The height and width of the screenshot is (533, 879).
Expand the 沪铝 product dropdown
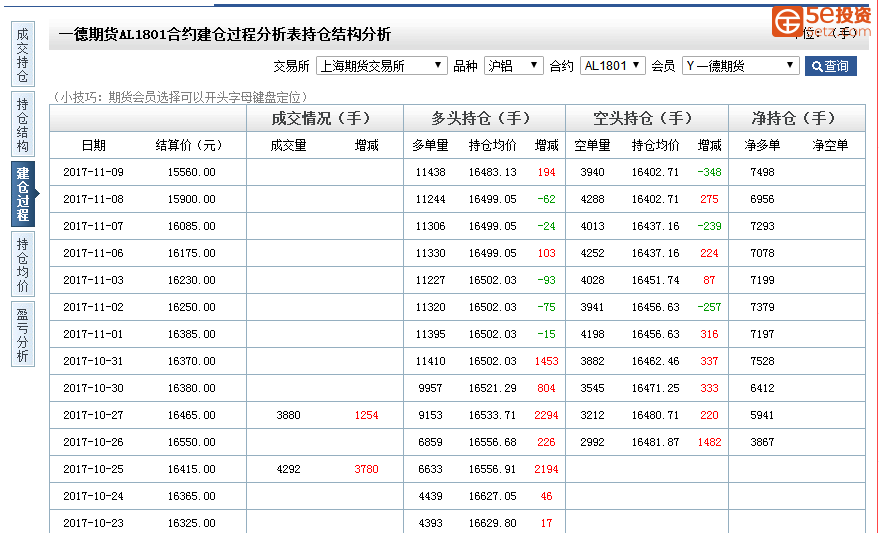click(x=514, y=66)
